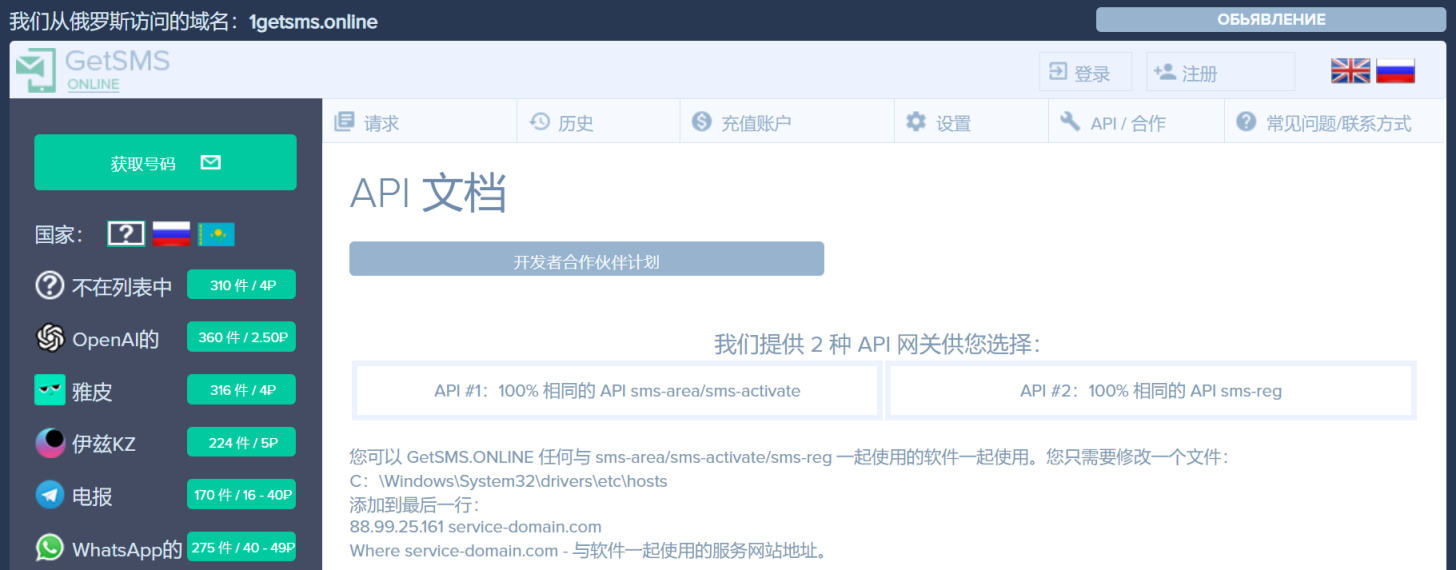Click the WhatsApp service icon
Viewport: 1456px width, 570px height.
coord(50,548)
